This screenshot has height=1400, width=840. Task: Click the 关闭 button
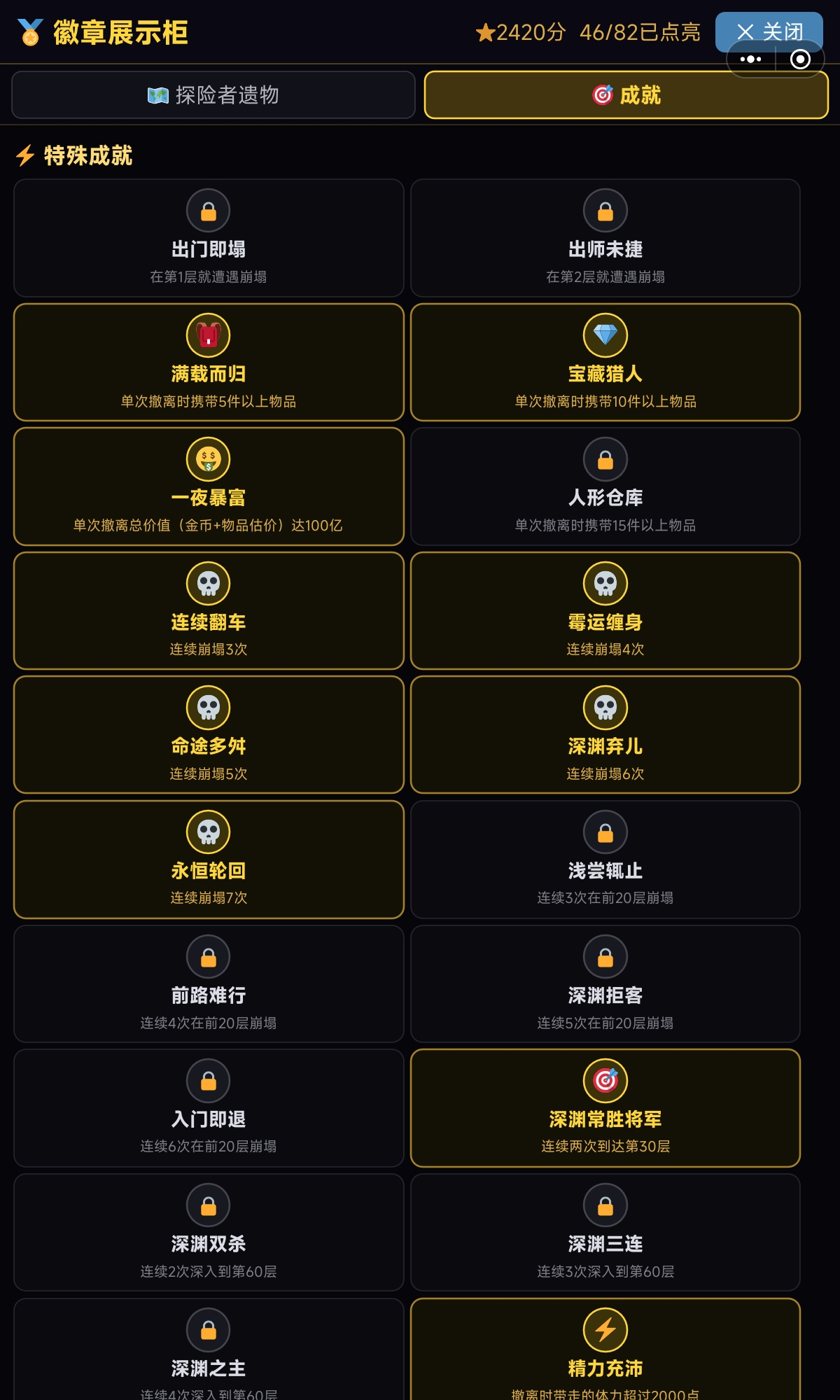coord(769,31)
